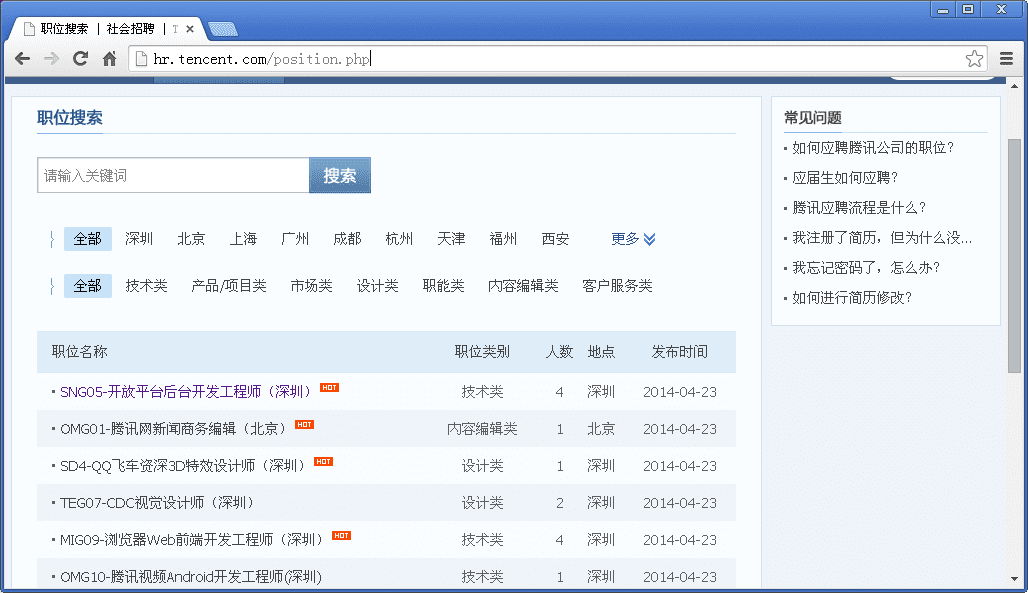Reload the page with the refresh icon

coord(81,58)
